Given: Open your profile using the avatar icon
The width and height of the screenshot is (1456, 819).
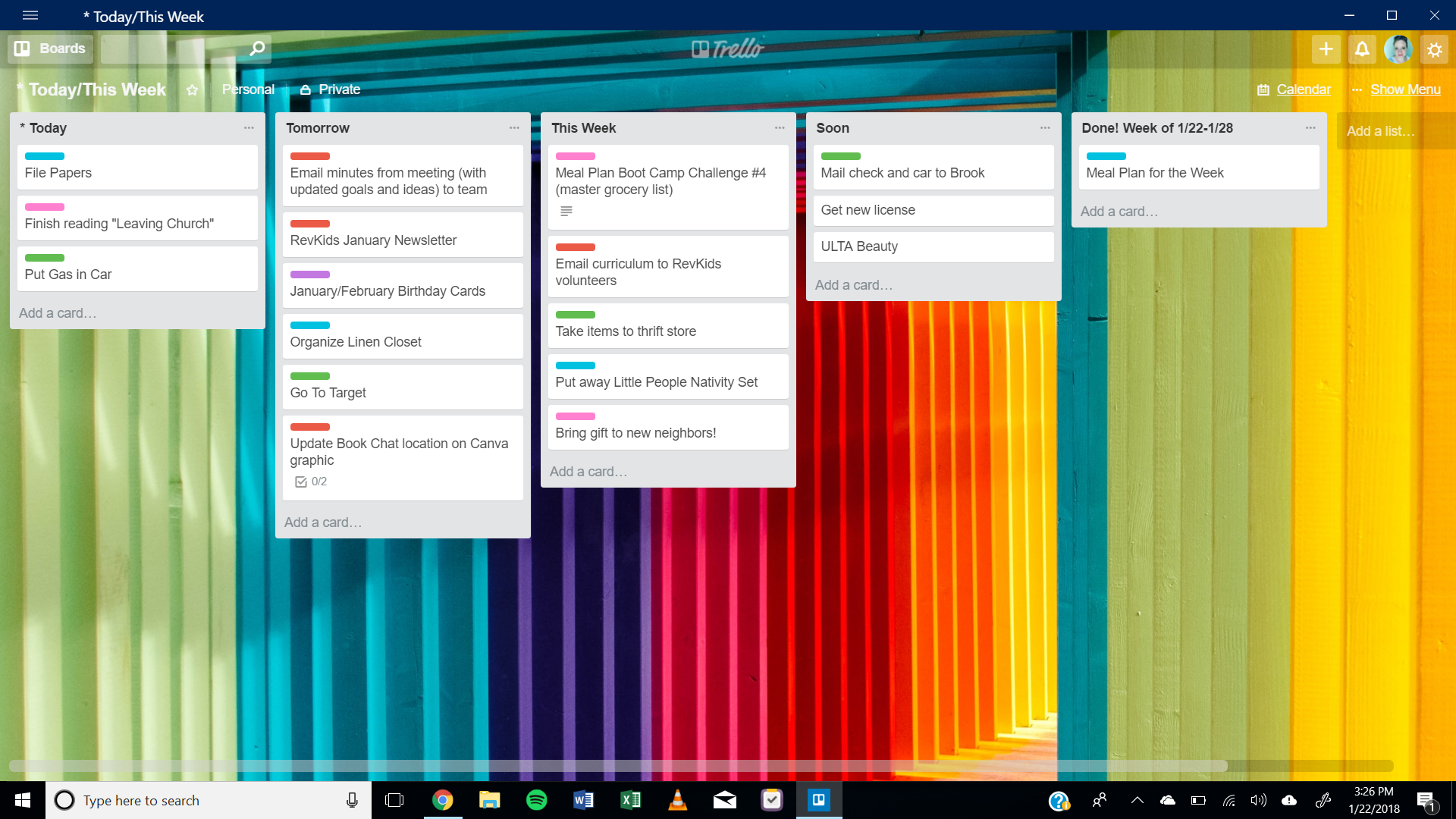Looking at the screenshot, I should pos(1398,48).
